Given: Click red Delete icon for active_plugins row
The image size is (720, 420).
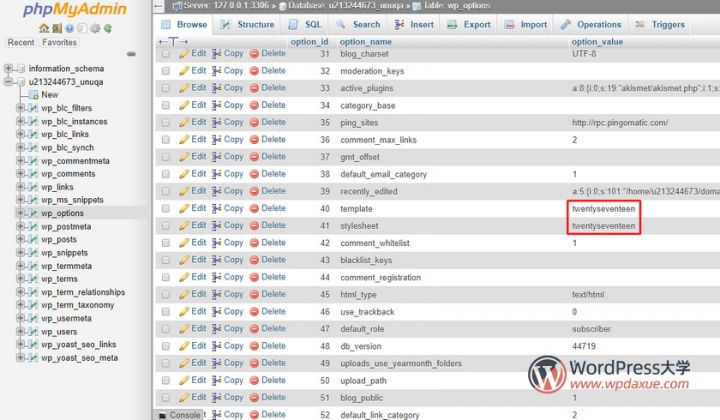Looking at the screenshot, I should point(254,88).
